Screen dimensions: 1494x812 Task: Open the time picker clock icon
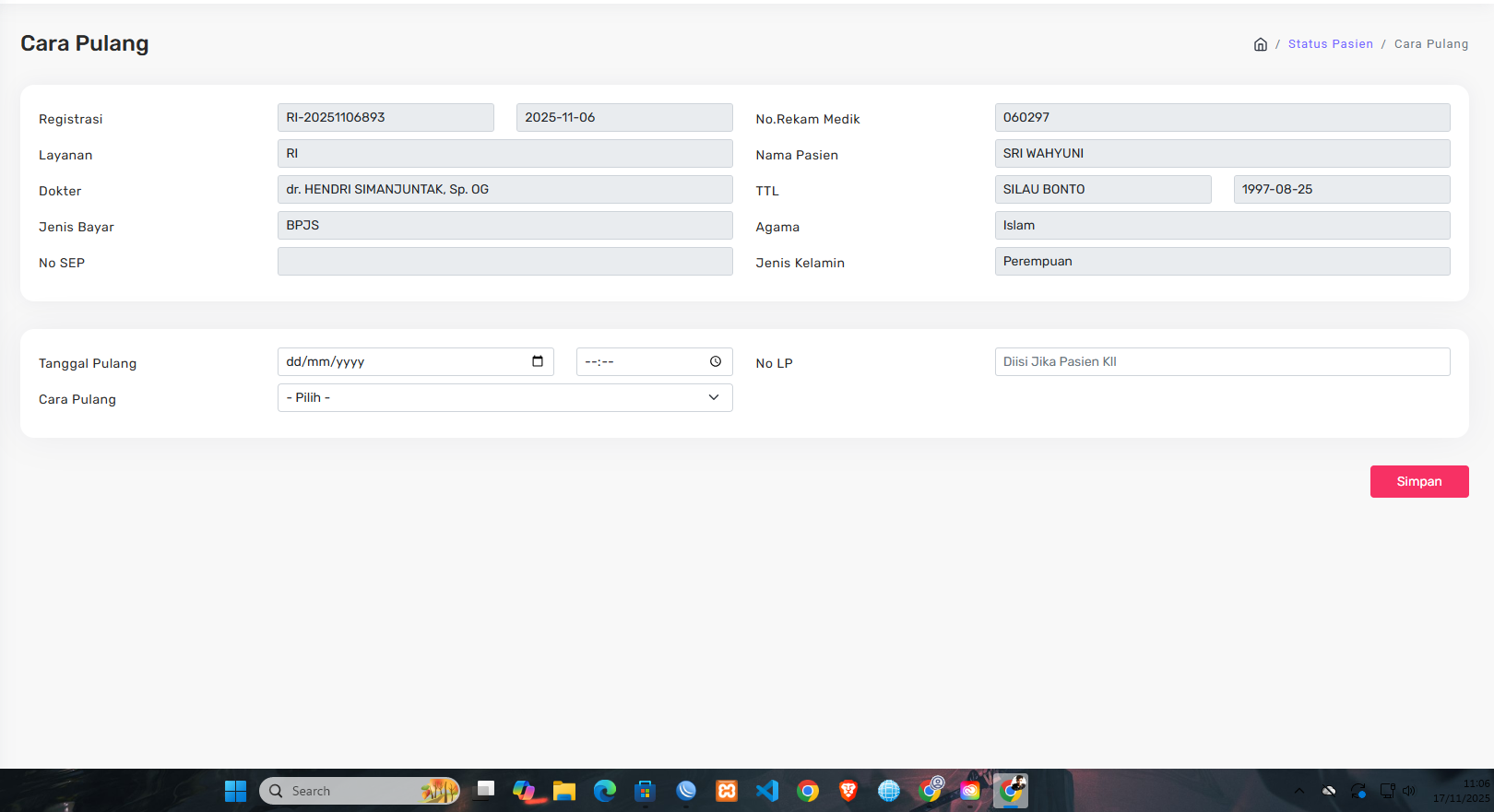coord(716,361)
